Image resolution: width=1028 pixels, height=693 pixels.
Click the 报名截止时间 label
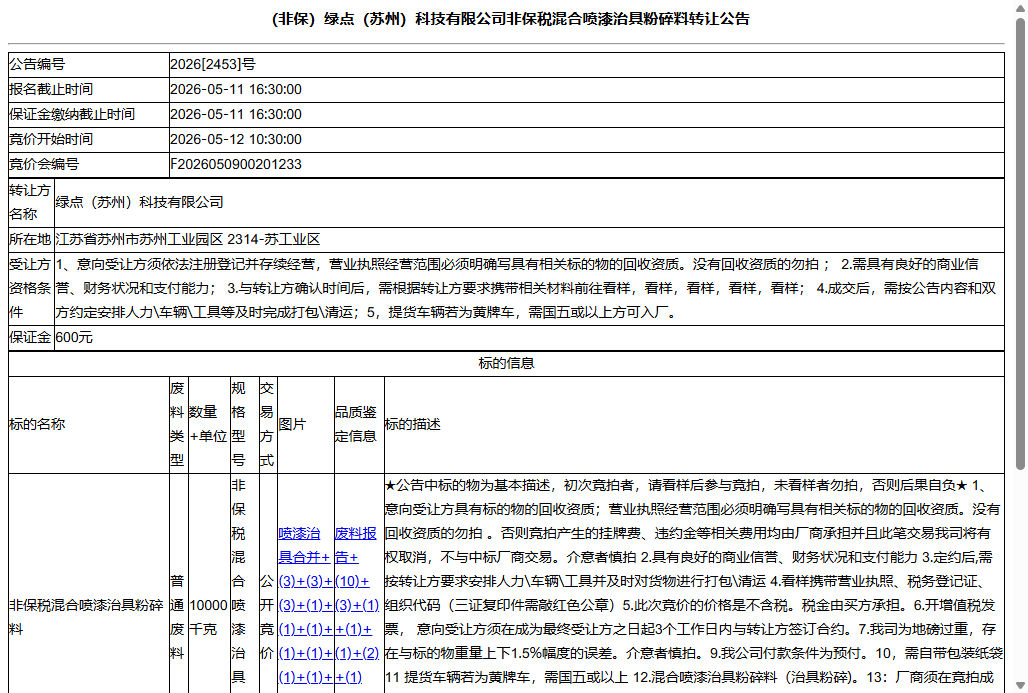pos(51,89)
